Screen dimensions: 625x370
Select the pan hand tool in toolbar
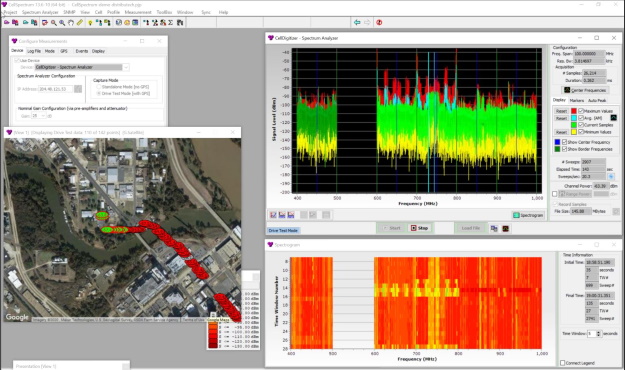point(71,23)
